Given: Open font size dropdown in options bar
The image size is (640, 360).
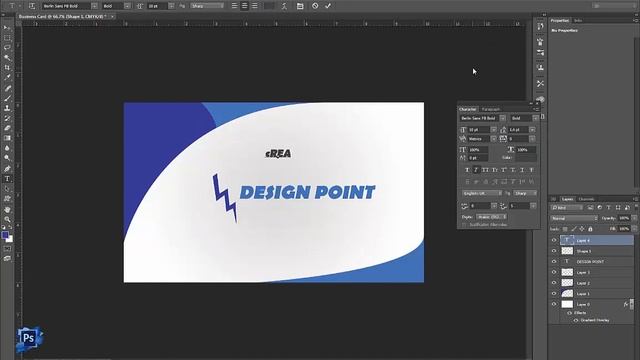Looking at the screenshot, I should 171,6.
